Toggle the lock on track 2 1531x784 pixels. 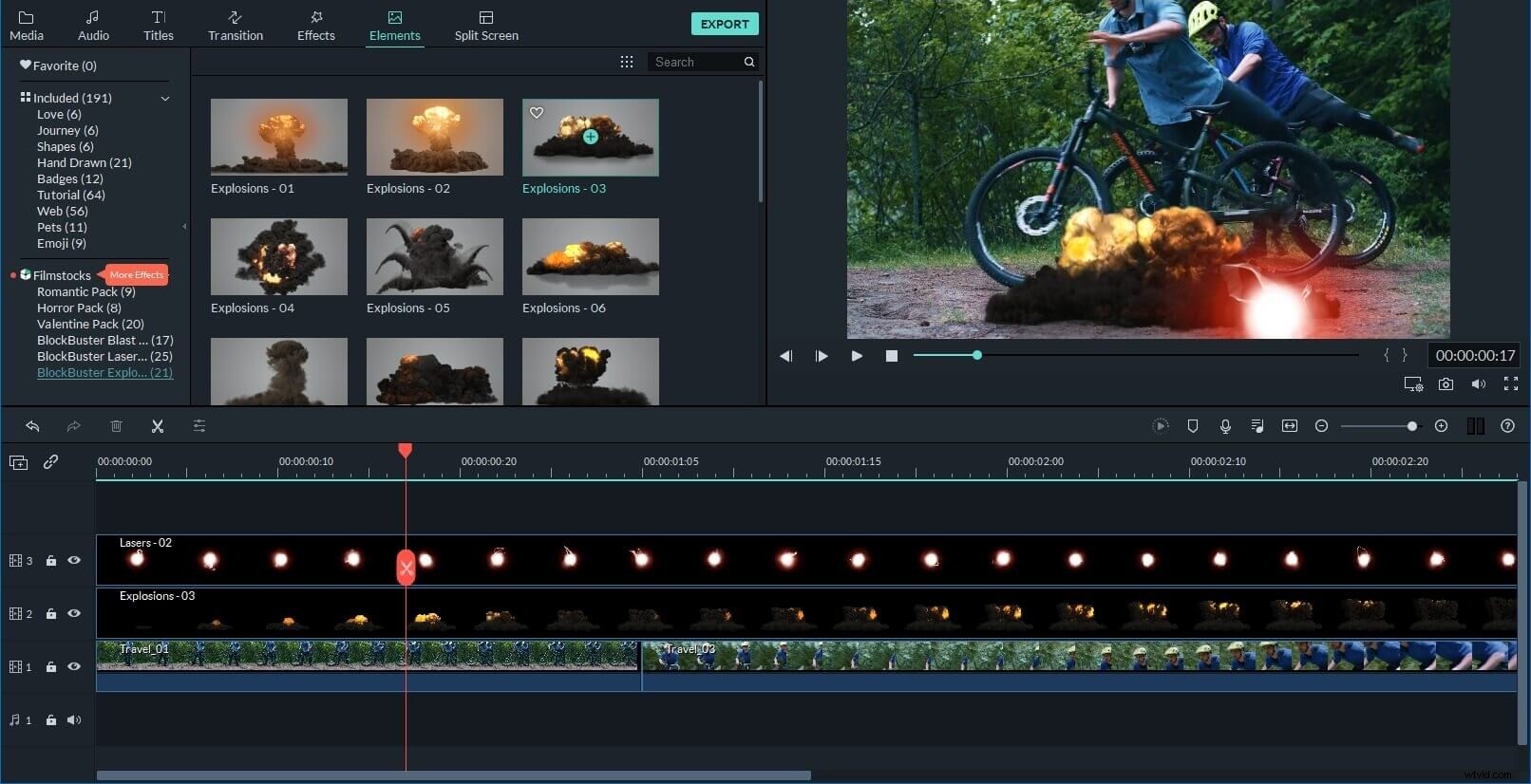(x=51, y=613)
